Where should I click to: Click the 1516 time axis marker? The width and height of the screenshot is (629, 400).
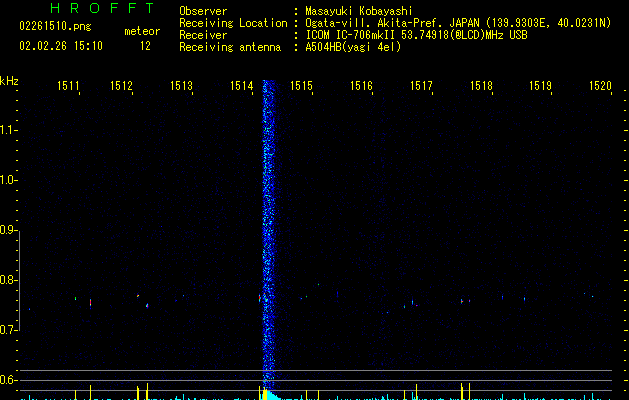[361, 86]
